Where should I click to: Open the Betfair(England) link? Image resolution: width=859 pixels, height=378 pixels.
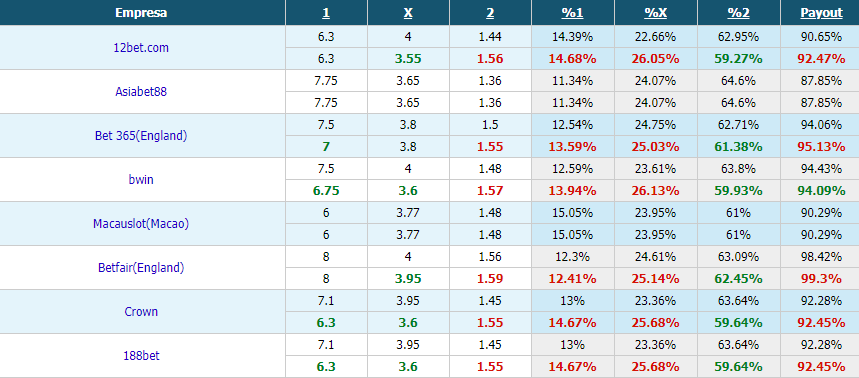pyautogui.click(x=141, y=267)
